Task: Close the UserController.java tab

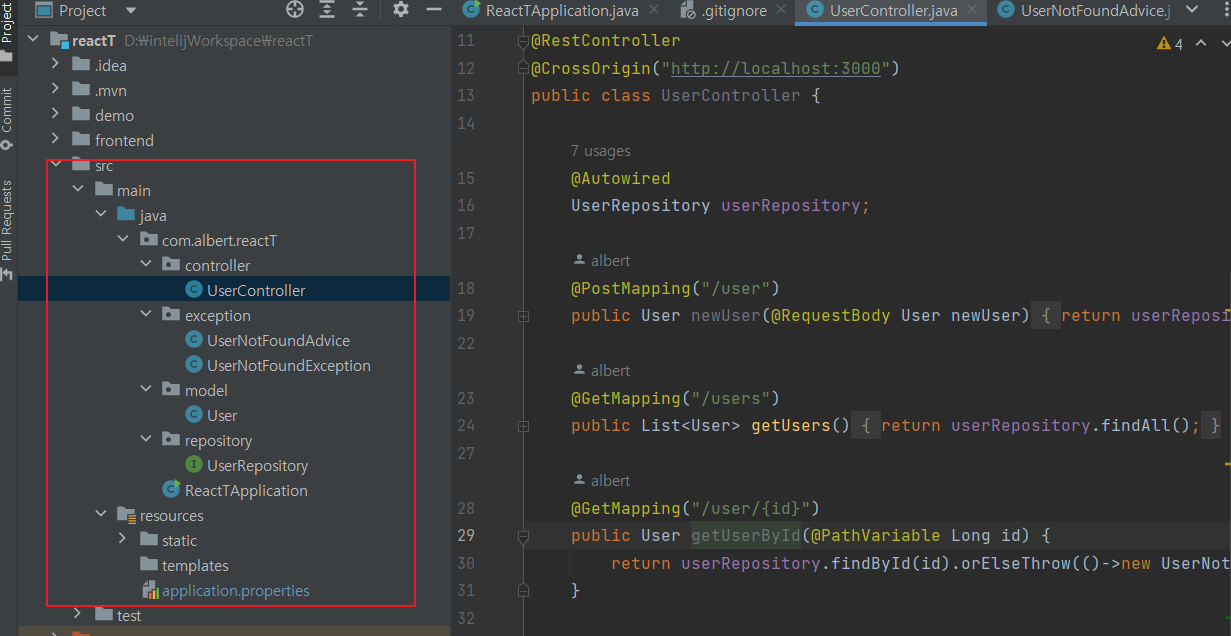Action: tap(974, 10)
